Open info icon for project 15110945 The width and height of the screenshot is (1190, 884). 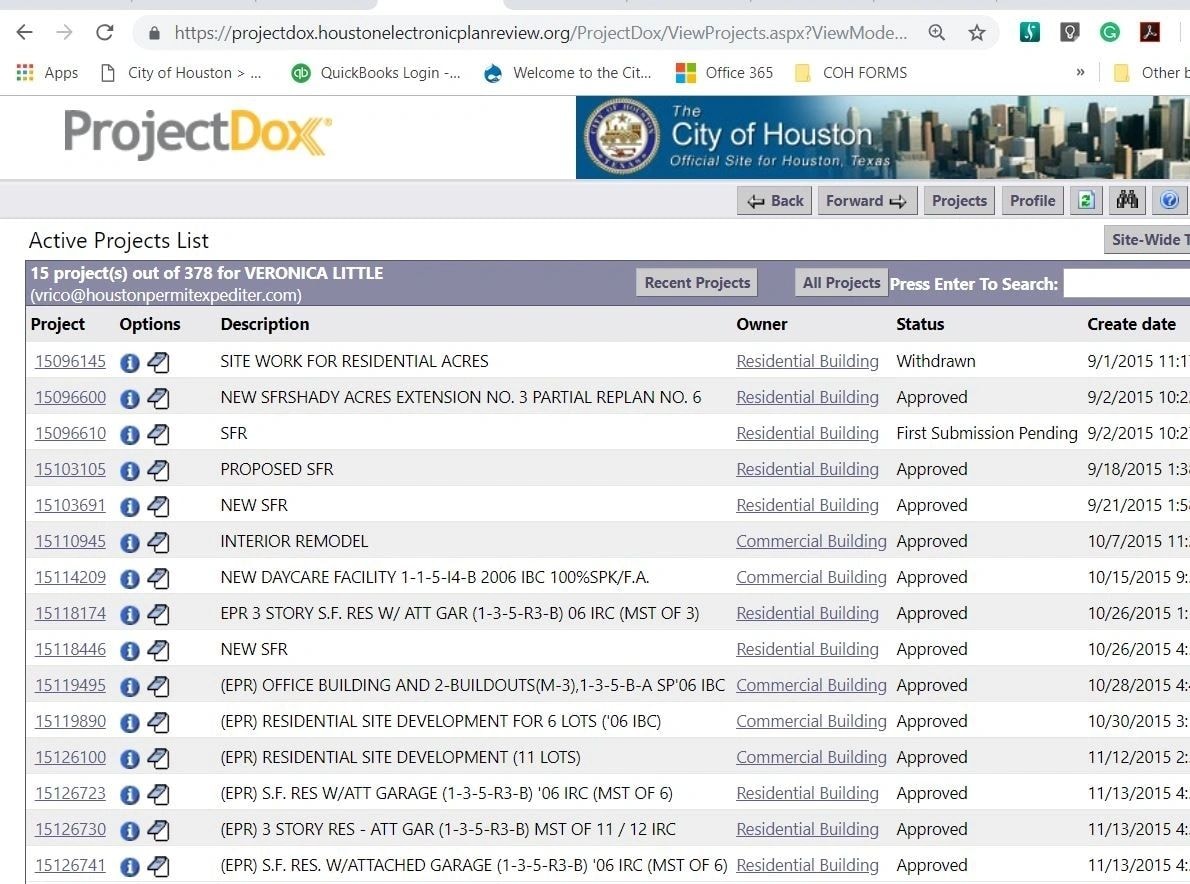(x=130, y=543)
